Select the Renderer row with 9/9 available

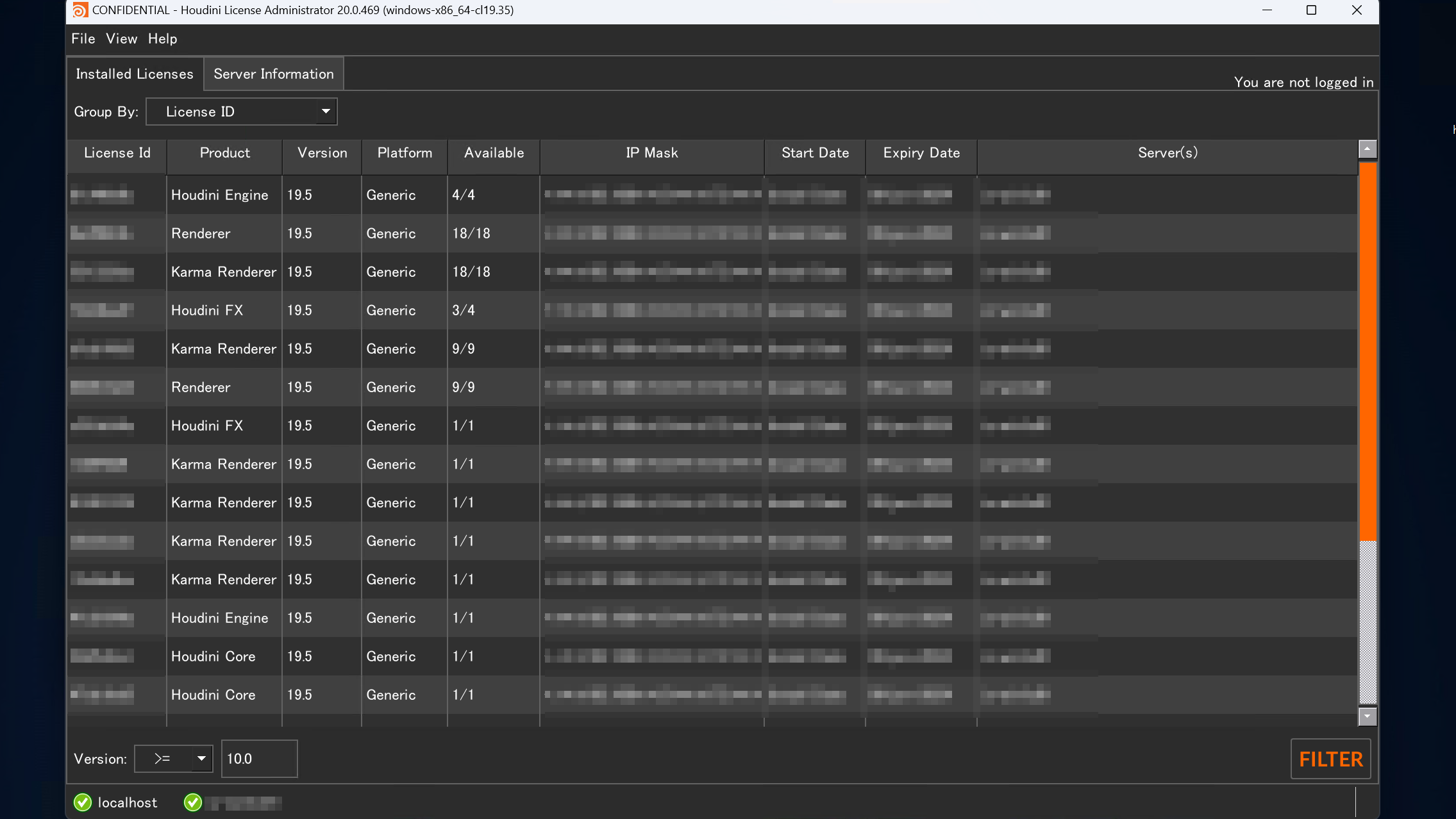tap(712, 387)
